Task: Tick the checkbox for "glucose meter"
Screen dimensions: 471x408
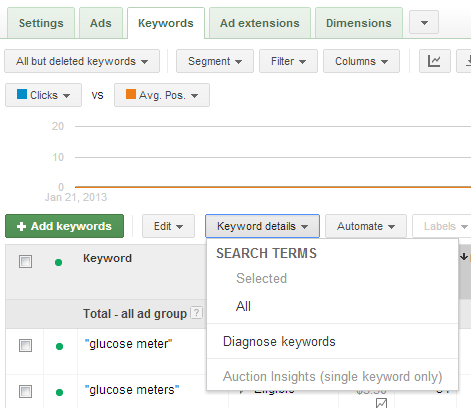Action: point(25,346)
